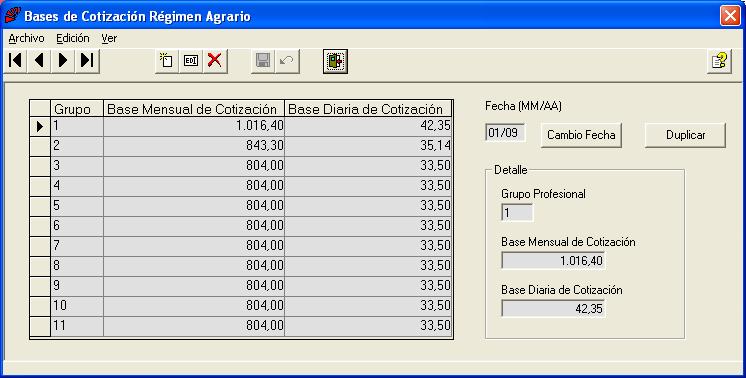Click the Cambio Fecha button
This screenshot has height=378, width=746.
(x=581, y=135)
